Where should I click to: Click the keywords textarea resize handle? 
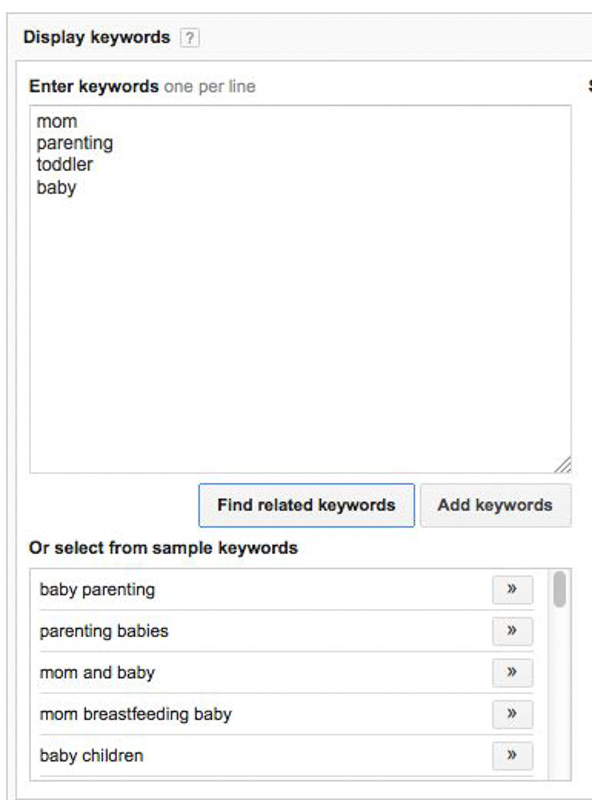pyautogui.click(x=563, y=465)
